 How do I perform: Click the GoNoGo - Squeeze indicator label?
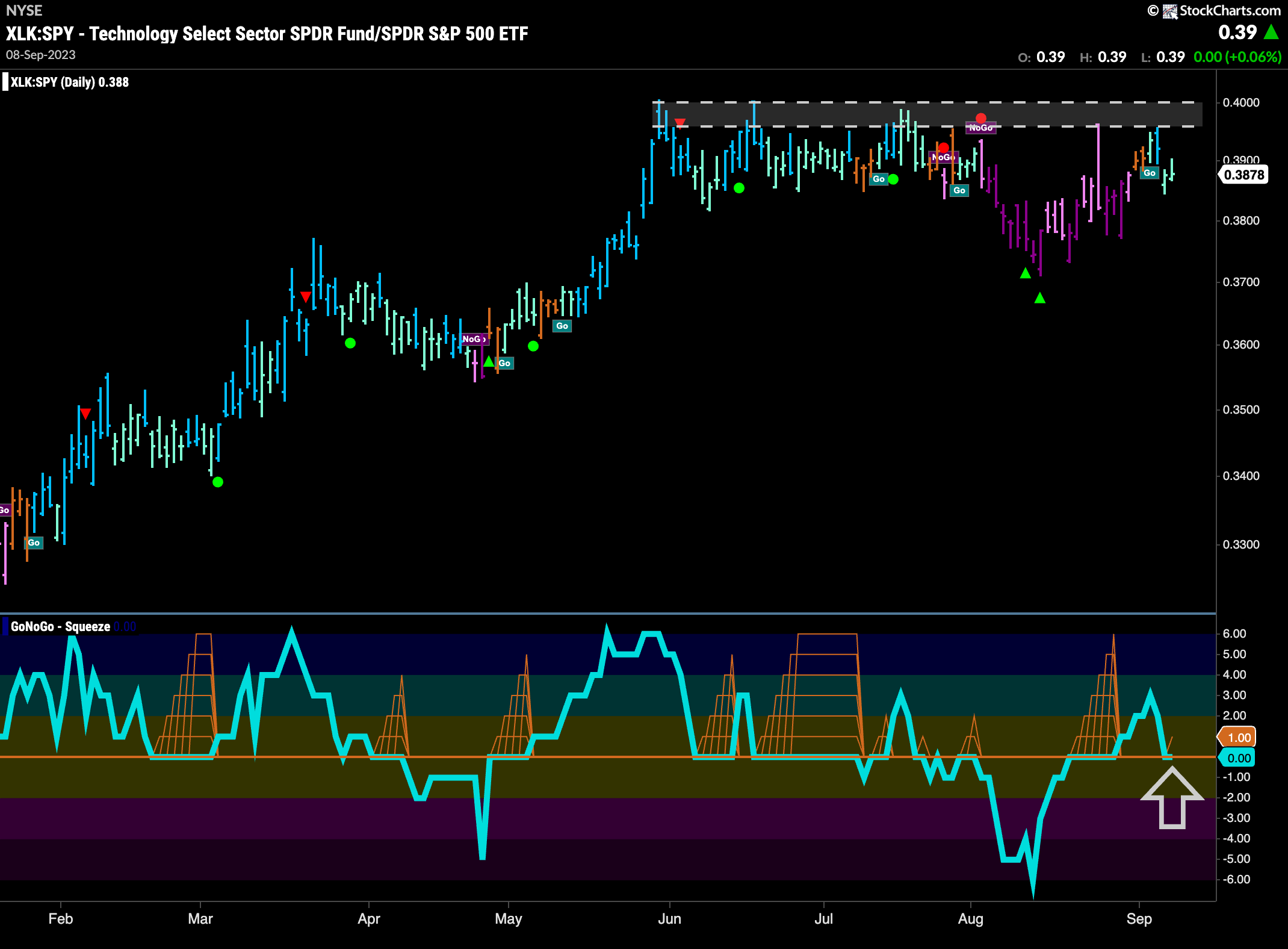tap(60, 627)
